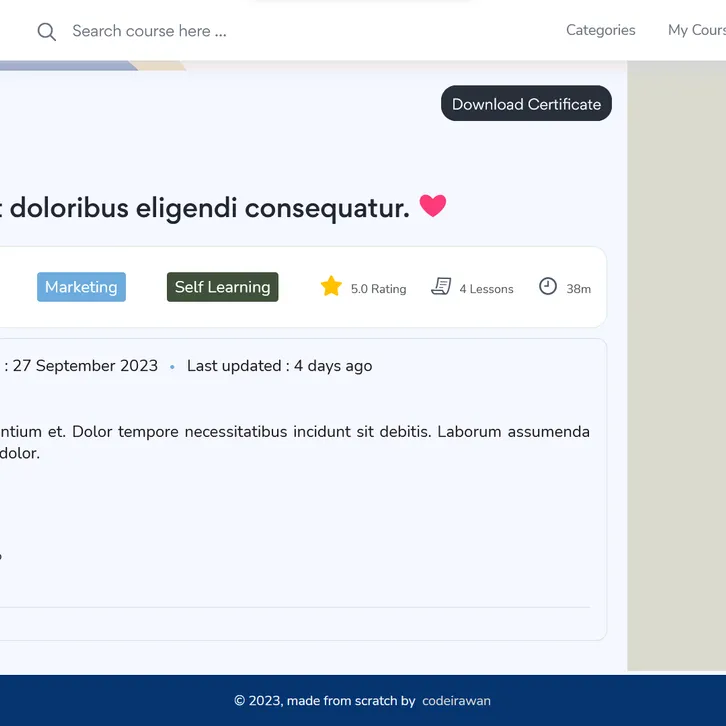Click the yellow star rating icon
The height and width of the screenshot is (726, 726).
pyautogui.click(x=331, y=287)
